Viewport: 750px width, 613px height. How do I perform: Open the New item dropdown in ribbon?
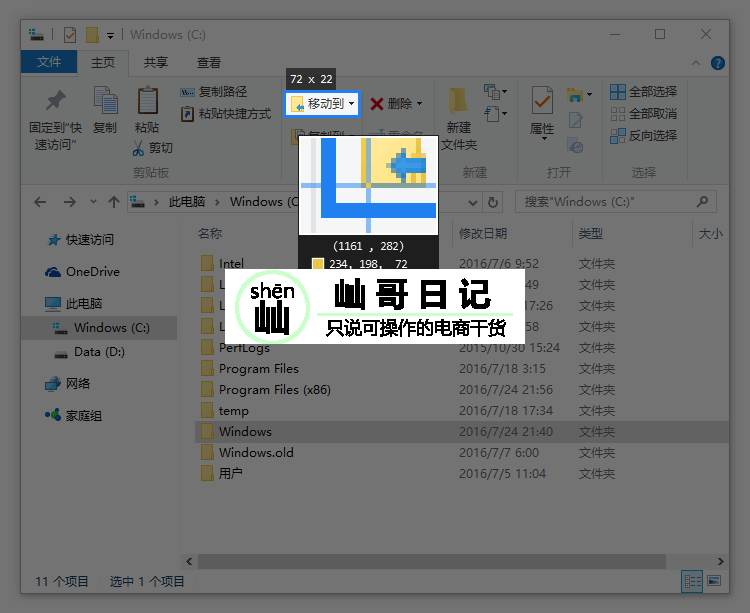pyautogui.click(x=496, y=92)
